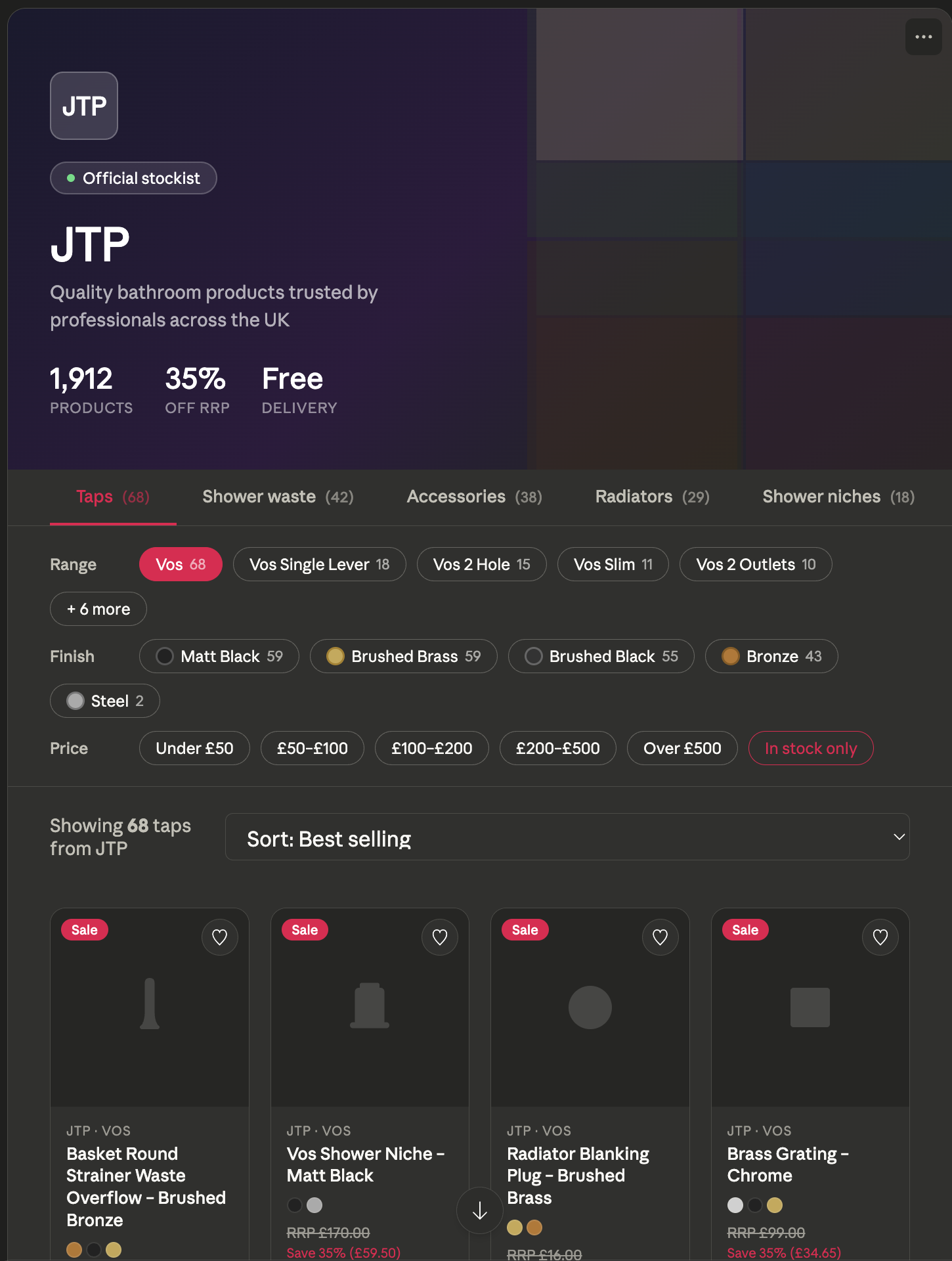Click the RRP £170.00 price text

[328, 1233]
